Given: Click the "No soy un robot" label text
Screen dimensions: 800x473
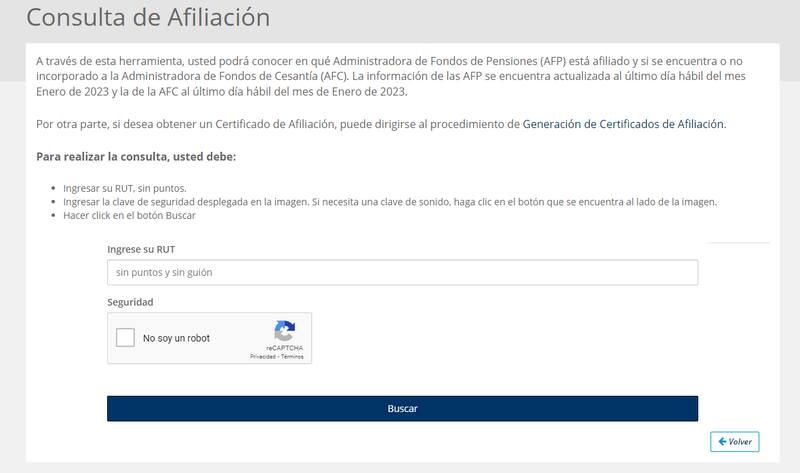Looking at the screenshot, I should pos(176,338).
